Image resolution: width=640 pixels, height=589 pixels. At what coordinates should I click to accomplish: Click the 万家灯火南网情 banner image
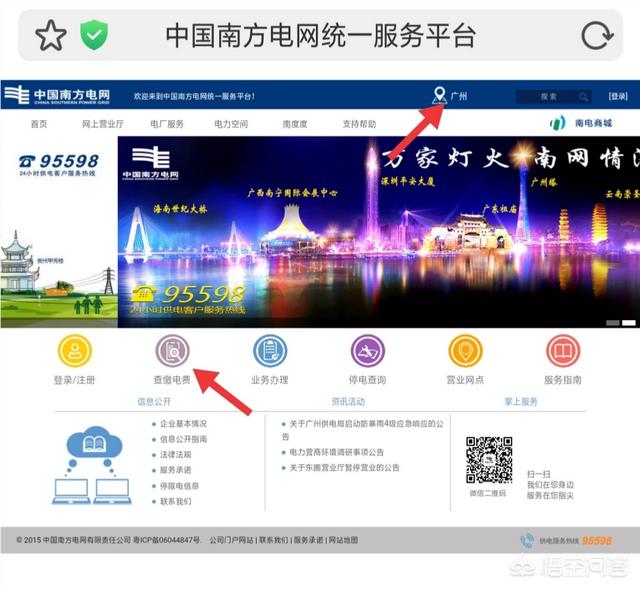point(379,232)
